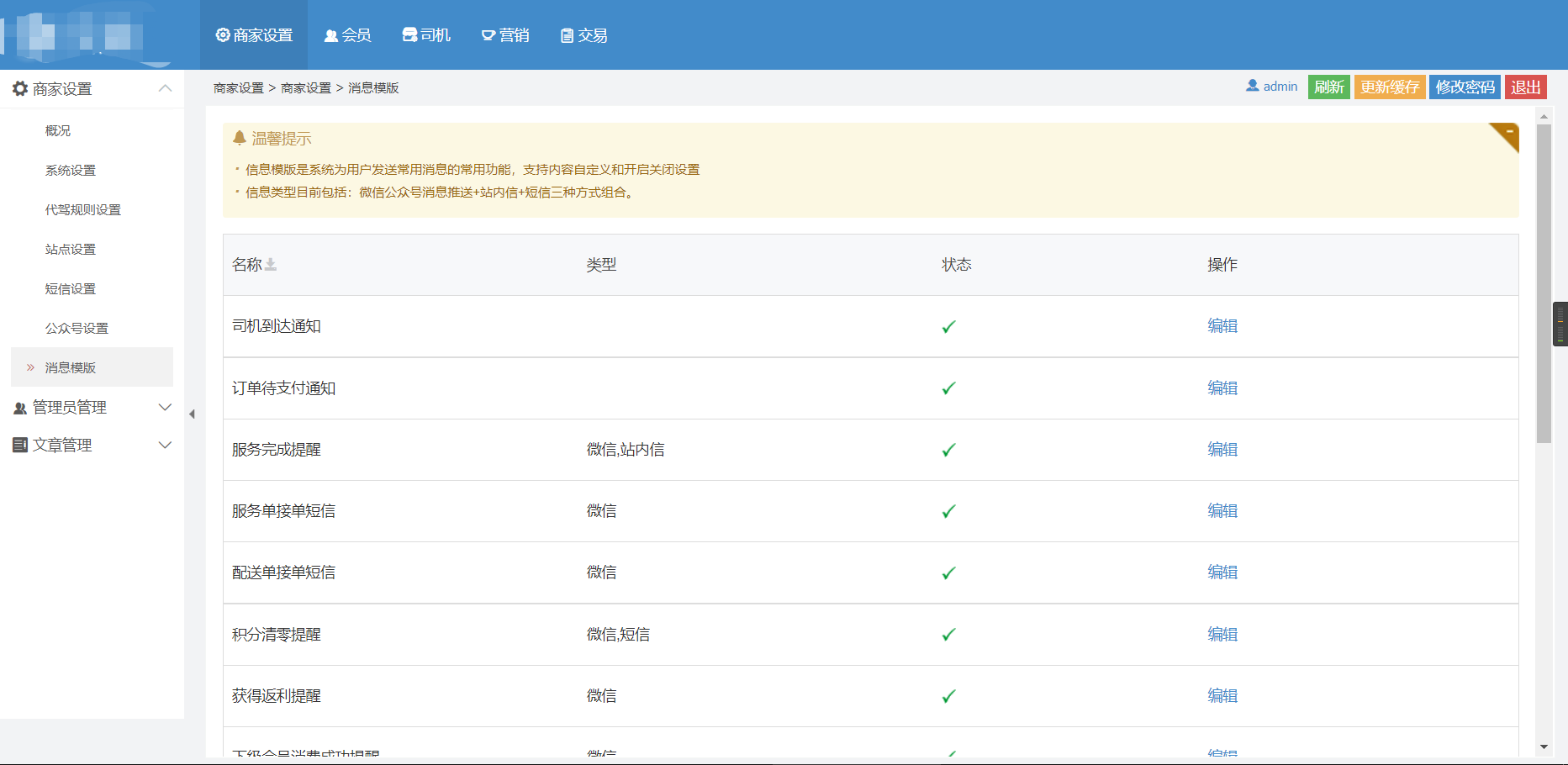Toggle status checkmark for 积分清零提醒
Screen dimensions: 1568x765
(x=948, y=634)
